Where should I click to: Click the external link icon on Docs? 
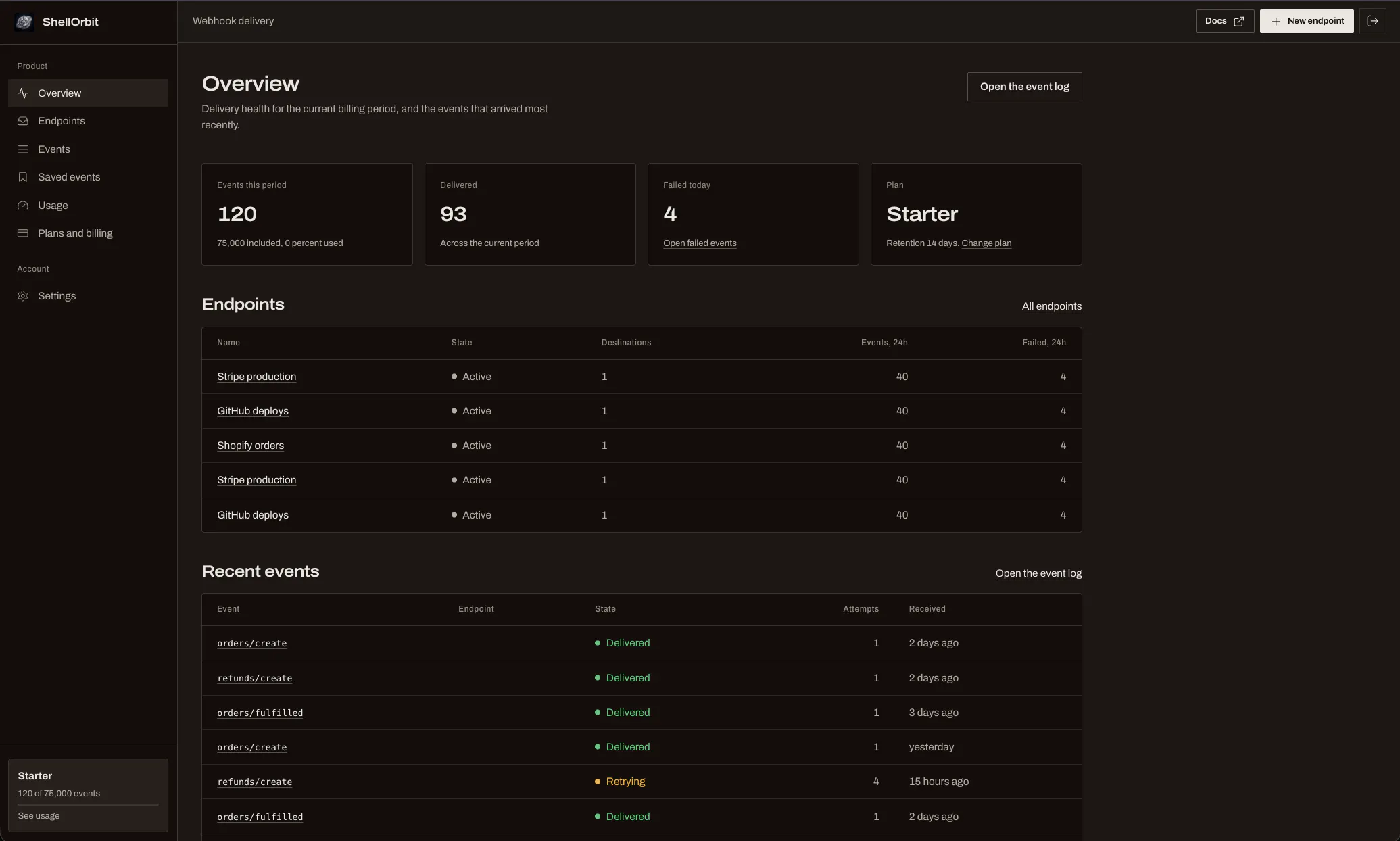coord(1239,22)
